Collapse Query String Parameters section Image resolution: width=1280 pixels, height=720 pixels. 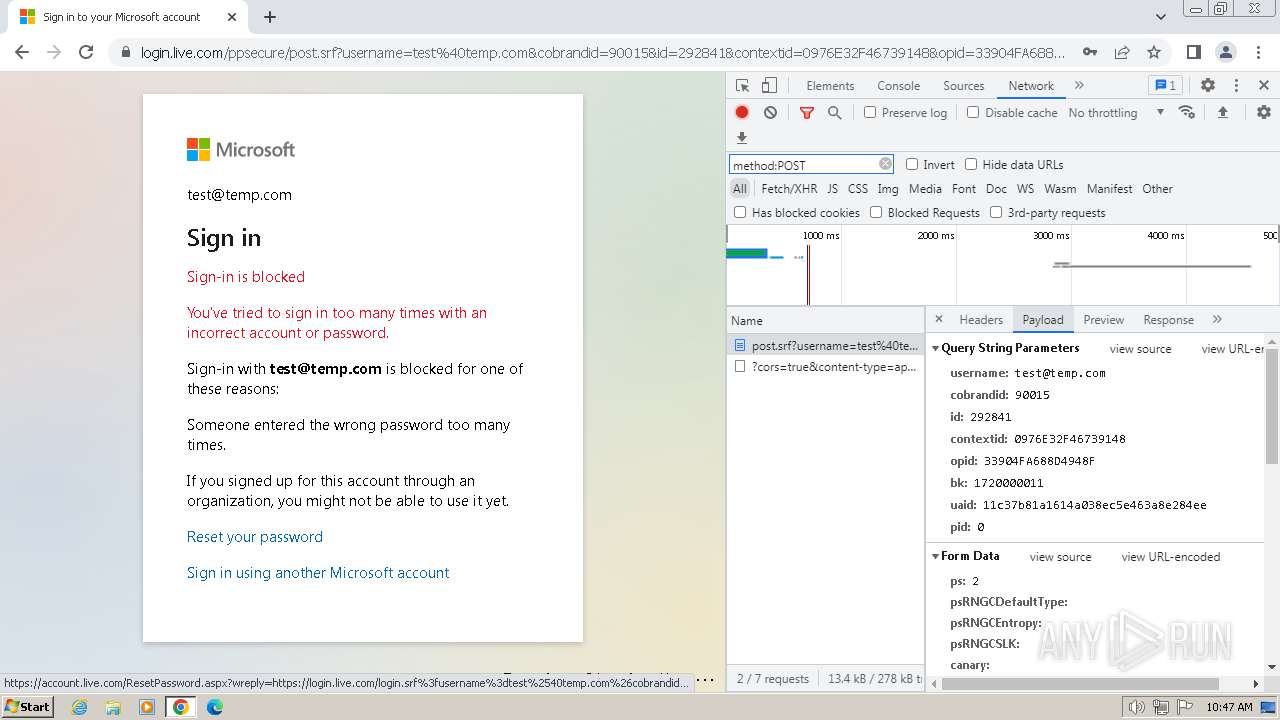point(936,348)
